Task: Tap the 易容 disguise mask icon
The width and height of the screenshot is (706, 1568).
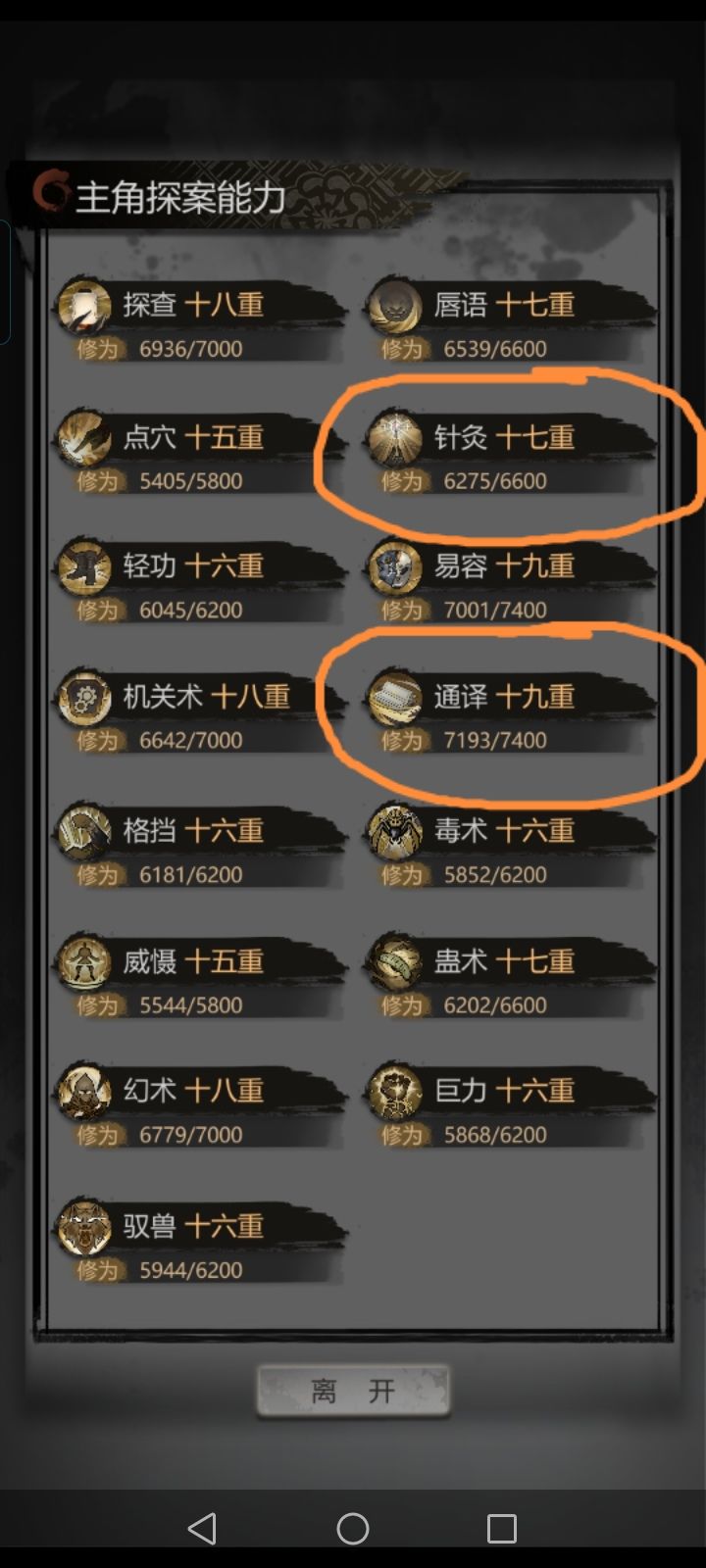Action: [394, 566]
